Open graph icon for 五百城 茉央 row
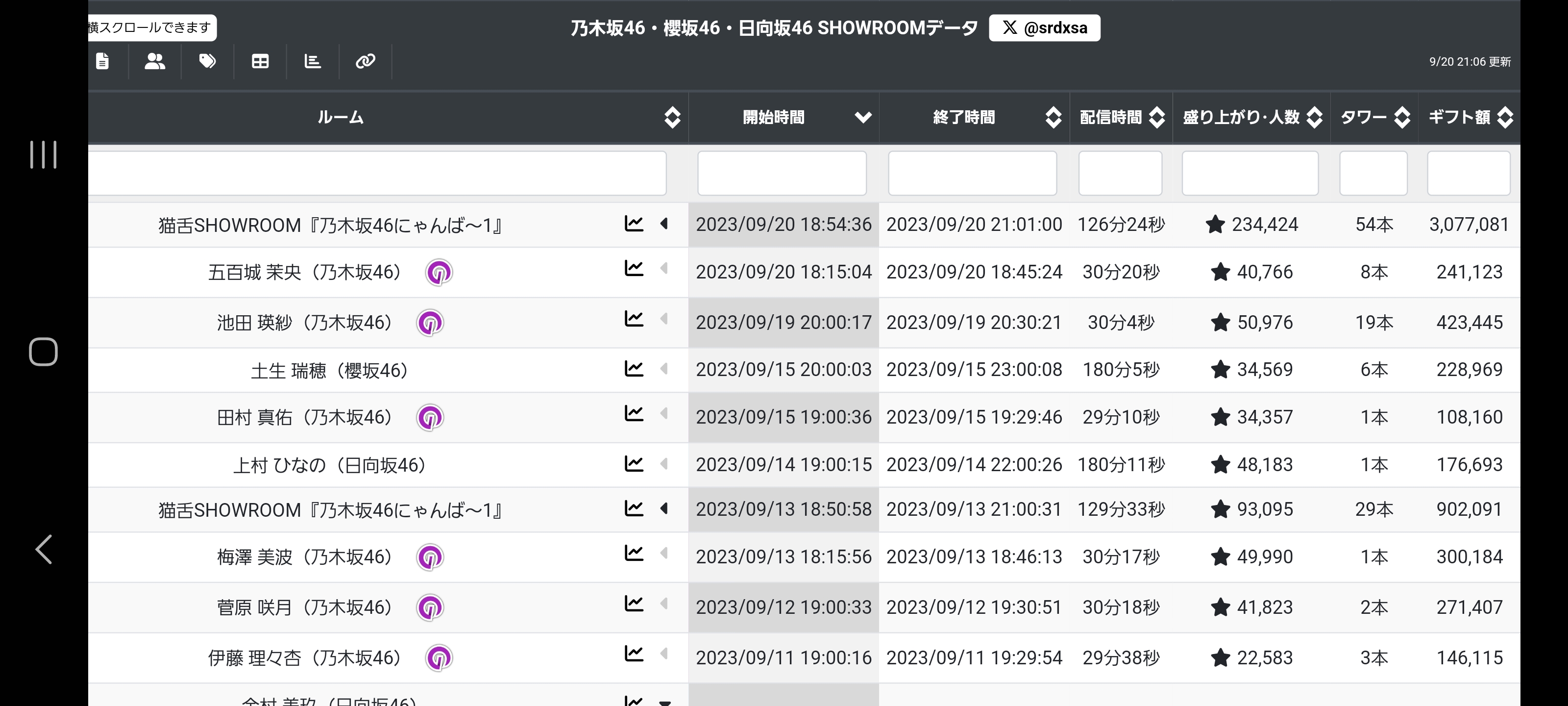This screenshot has width=1568, height=706. click(x=634, y=268)
